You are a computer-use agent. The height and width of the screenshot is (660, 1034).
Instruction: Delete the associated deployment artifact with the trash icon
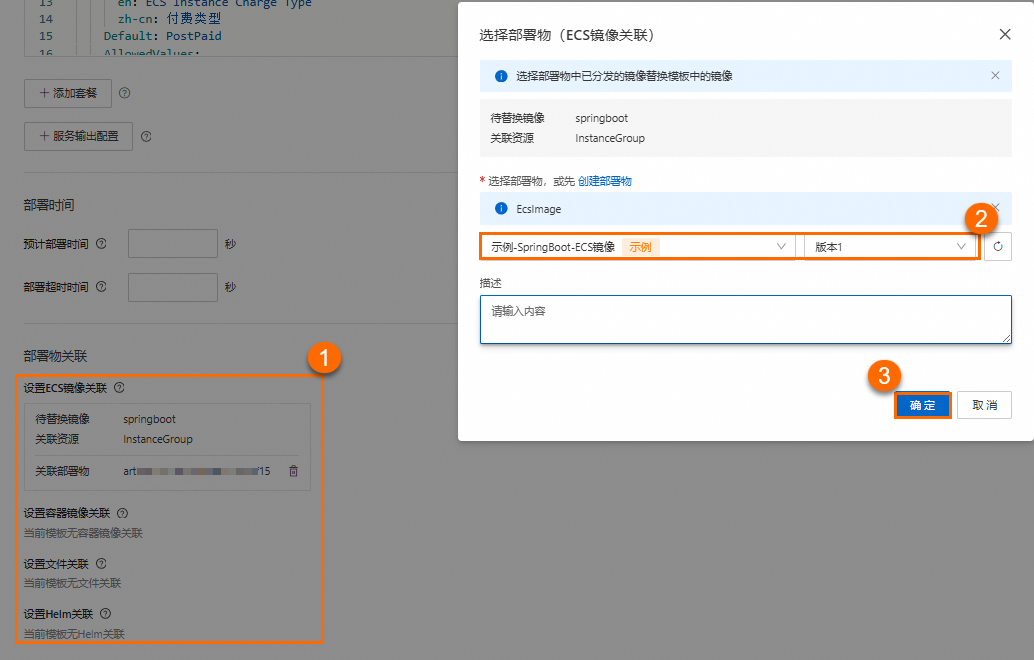click(293, 471)
